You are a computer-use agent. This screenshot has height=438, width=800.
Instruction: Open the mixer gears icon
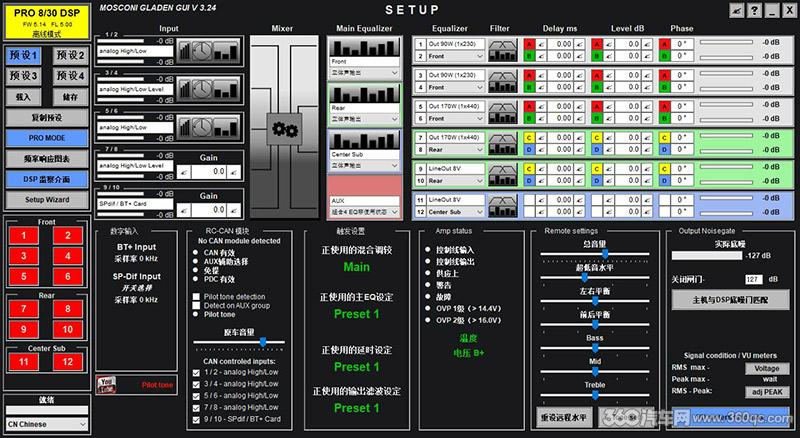click(x=284, y=129)
